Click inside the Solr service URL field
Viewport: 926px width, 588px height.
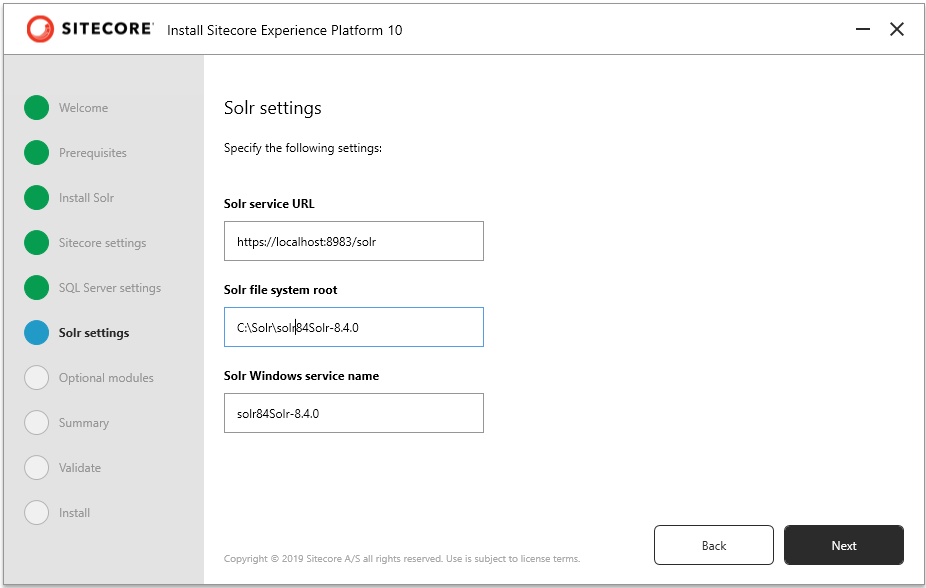pos(353,241)
